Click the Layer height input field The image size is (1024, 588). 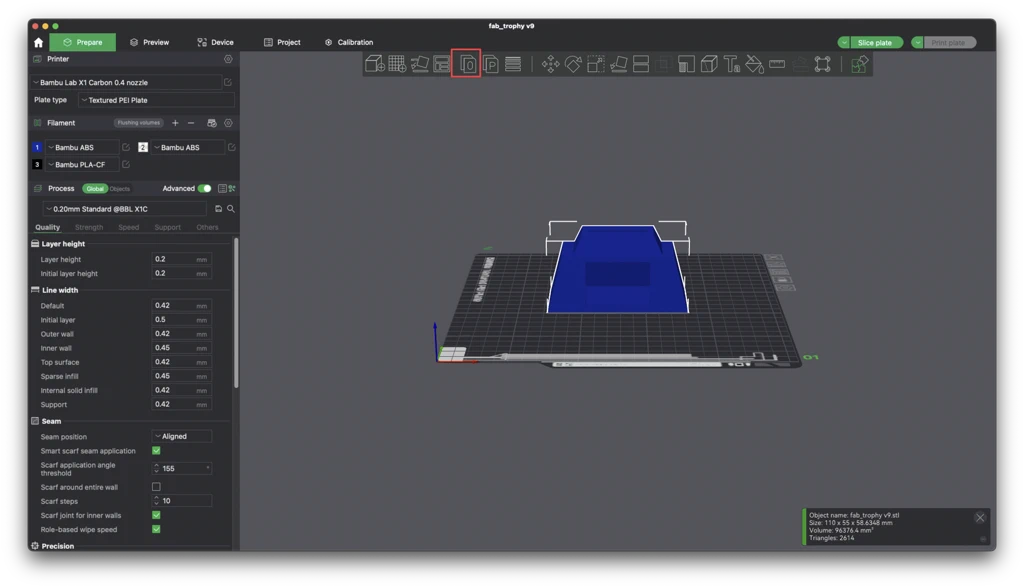coord(181,259)
